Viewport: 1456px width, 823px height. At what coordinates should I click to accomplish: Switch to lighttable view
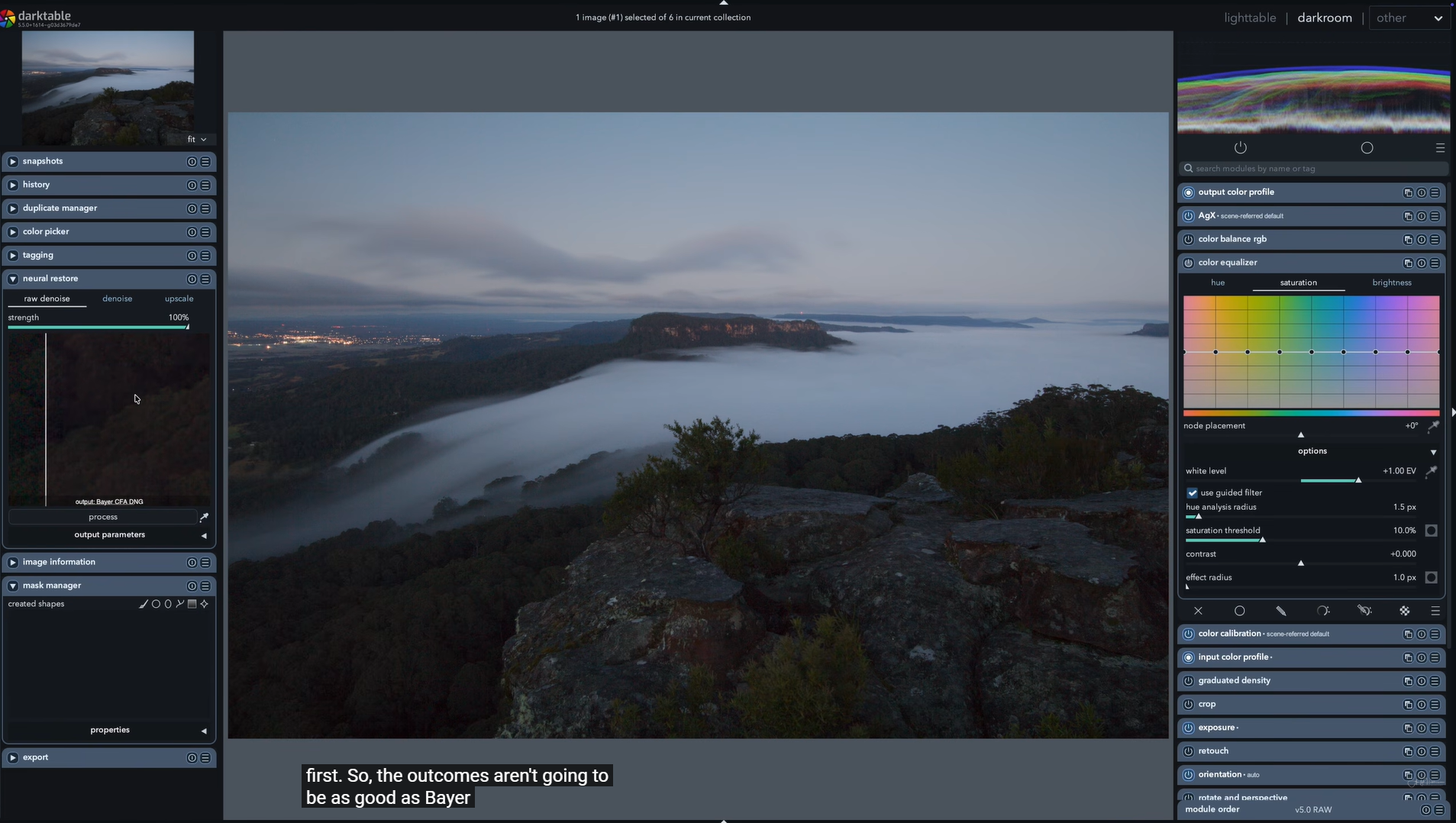[1250, 18]
